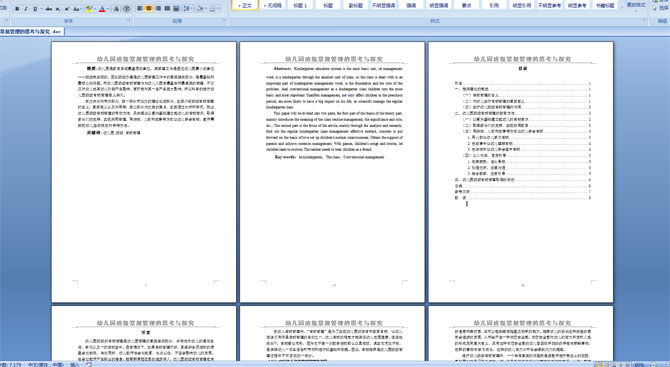The width and height of the screenshot is (670, 367).
Task: Switch to the open document's .doc tab
Action: click(32, 32)
